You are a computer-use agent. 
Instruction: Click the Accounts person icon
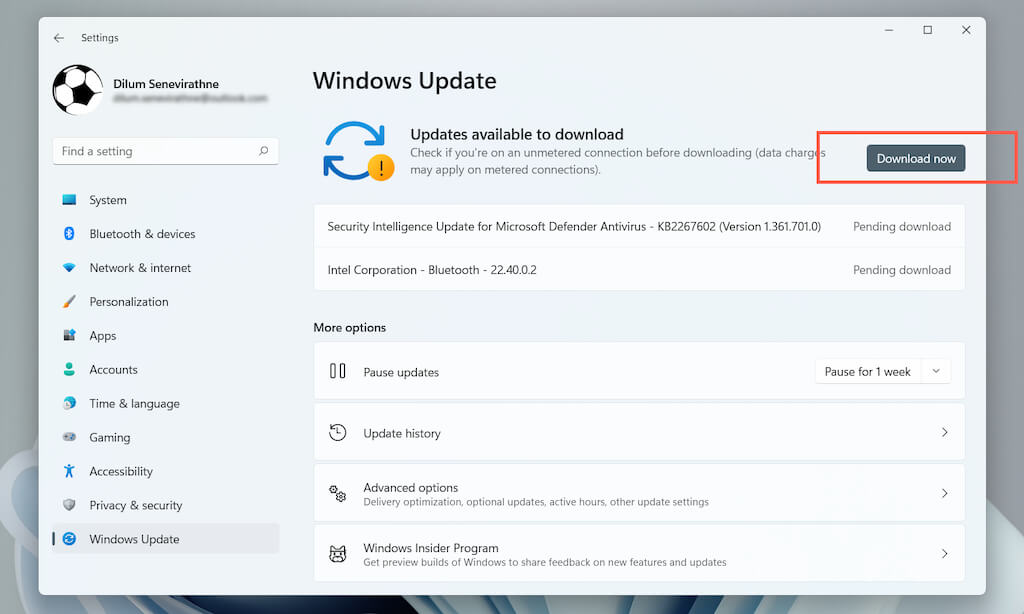[69, 369]
